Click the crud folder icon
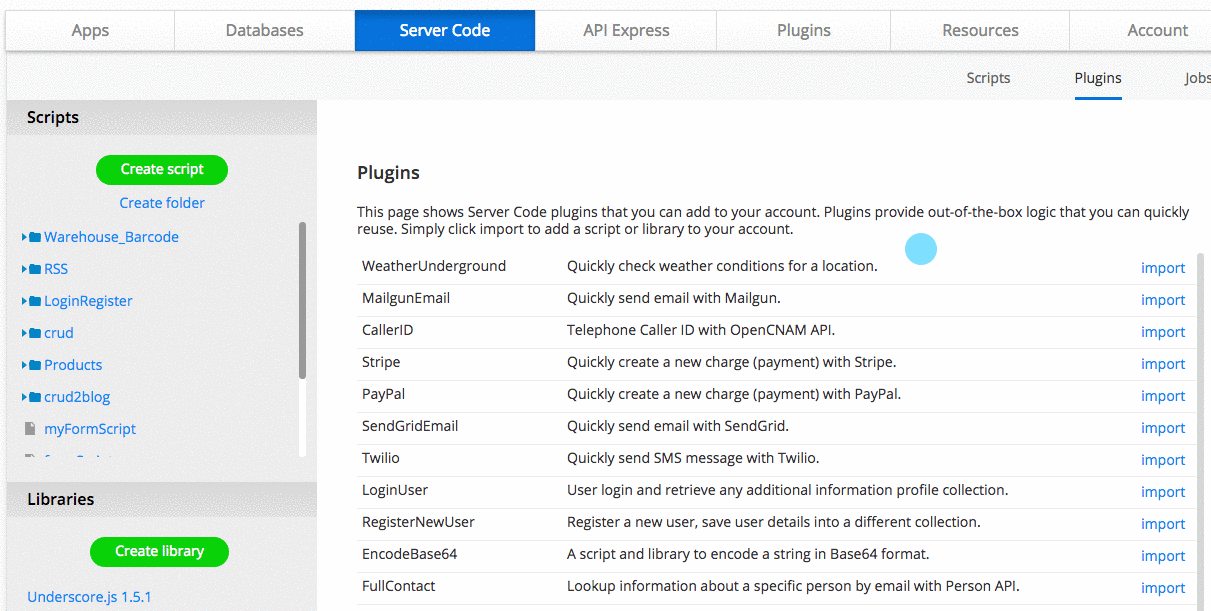 [34, 332]
